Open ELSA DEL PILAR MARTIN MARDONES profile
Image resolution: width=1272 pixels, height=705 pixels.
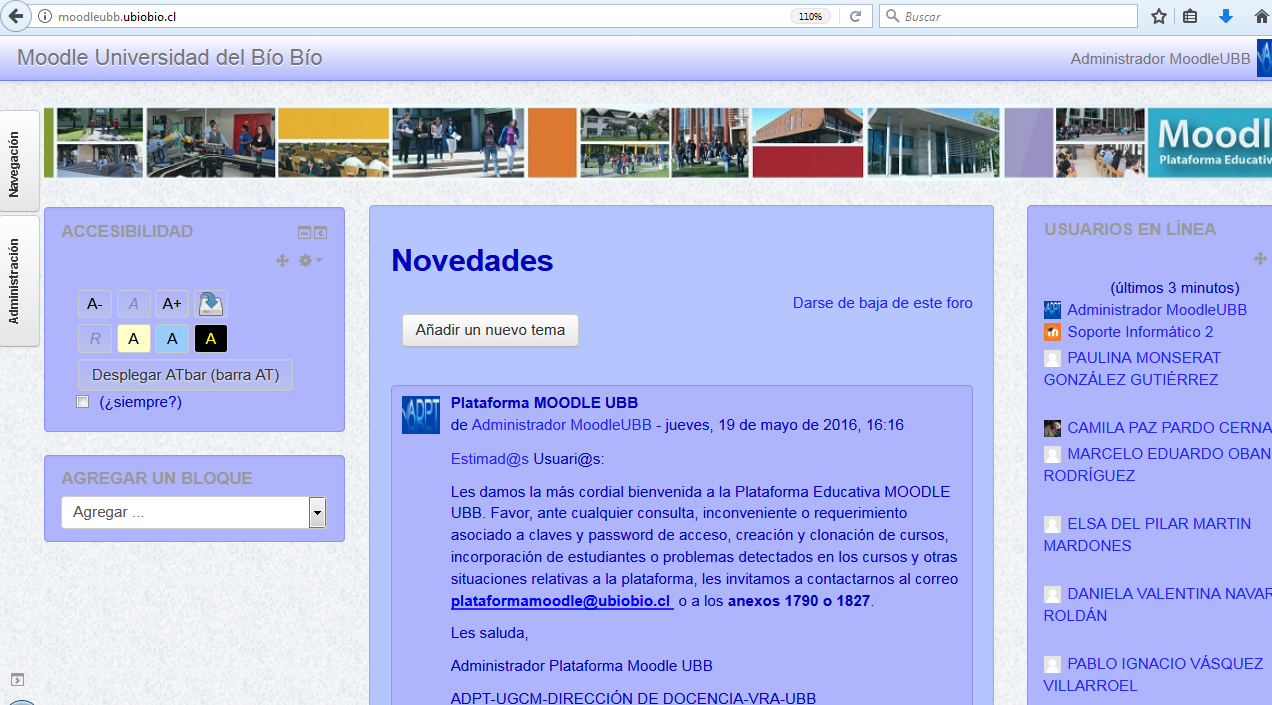coord(1147,535)
